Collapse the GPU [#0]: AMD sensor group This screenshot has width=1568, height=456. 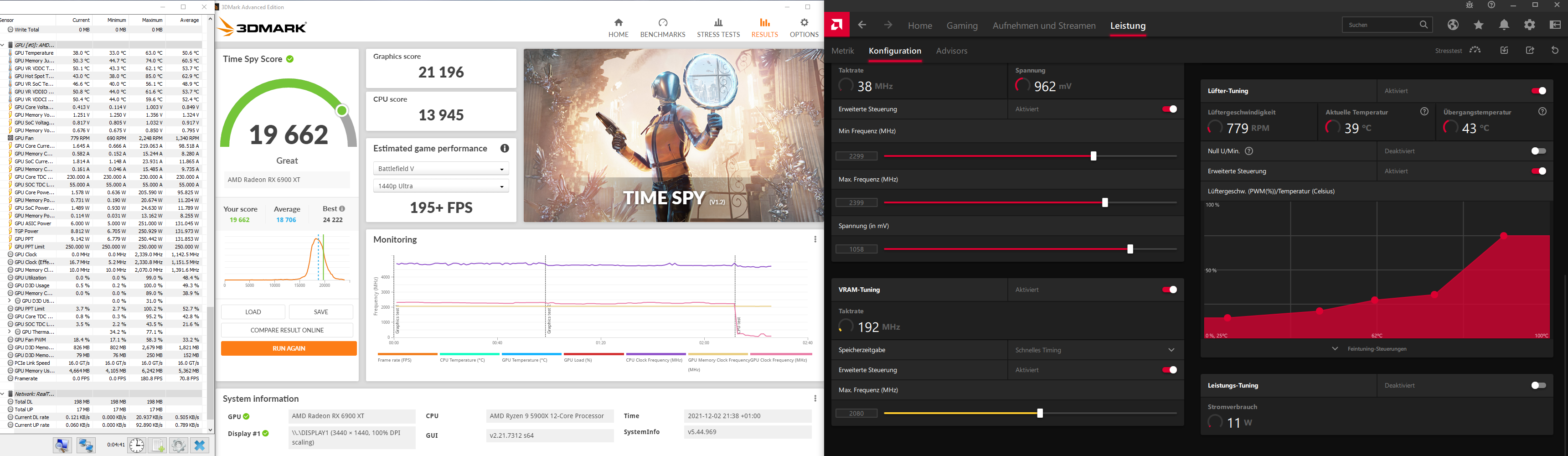[x=3, y=45]
